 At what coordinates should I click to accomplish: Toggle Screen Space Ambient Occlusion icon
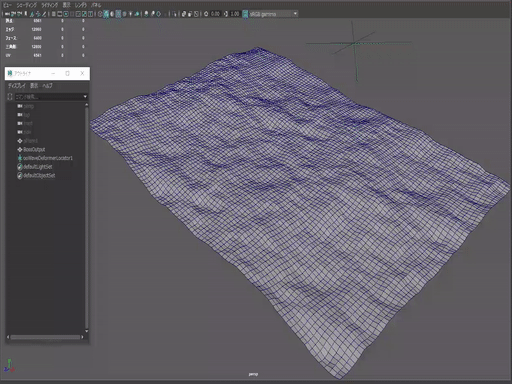[146, 14]
